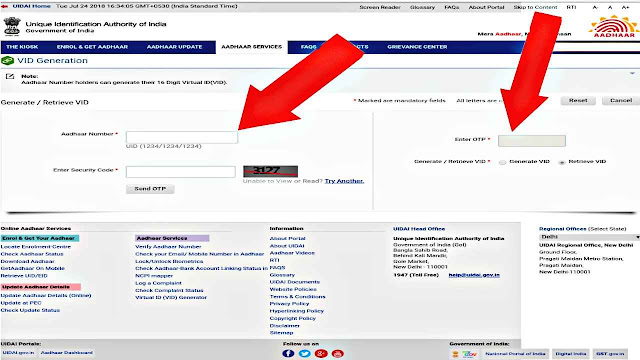Click the Screen Reader link
Viewport: 640px width, 360px height.
click(380, 7)
